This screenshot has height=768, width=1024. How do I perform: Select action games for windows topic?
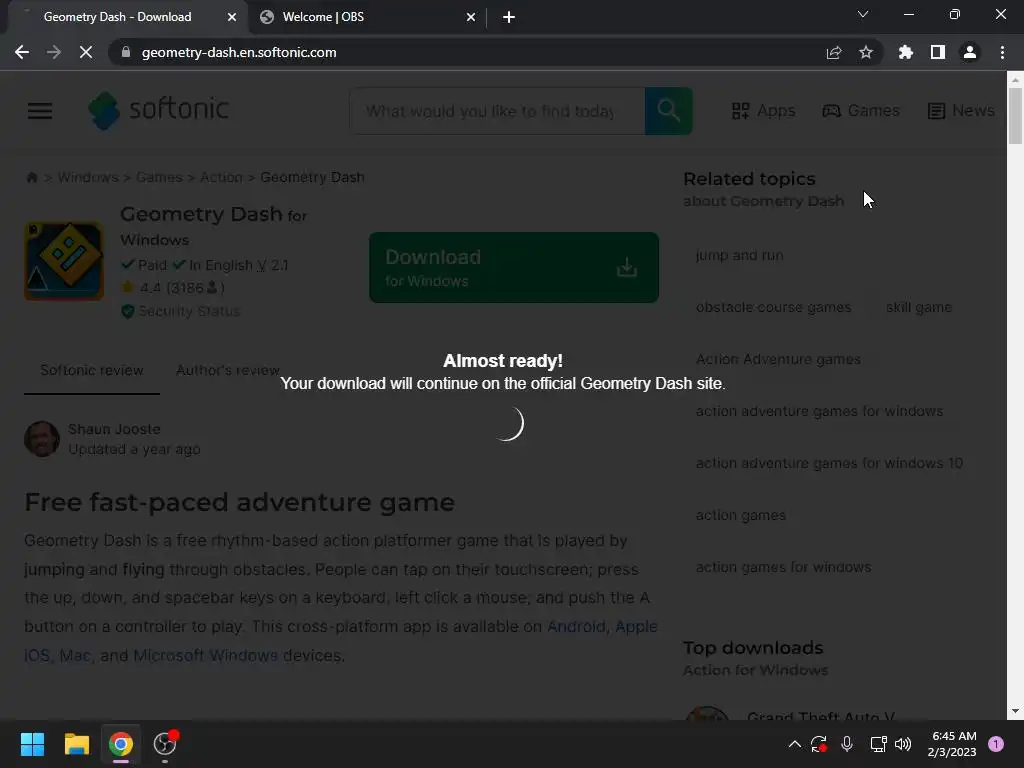click(x=784, y=567)
